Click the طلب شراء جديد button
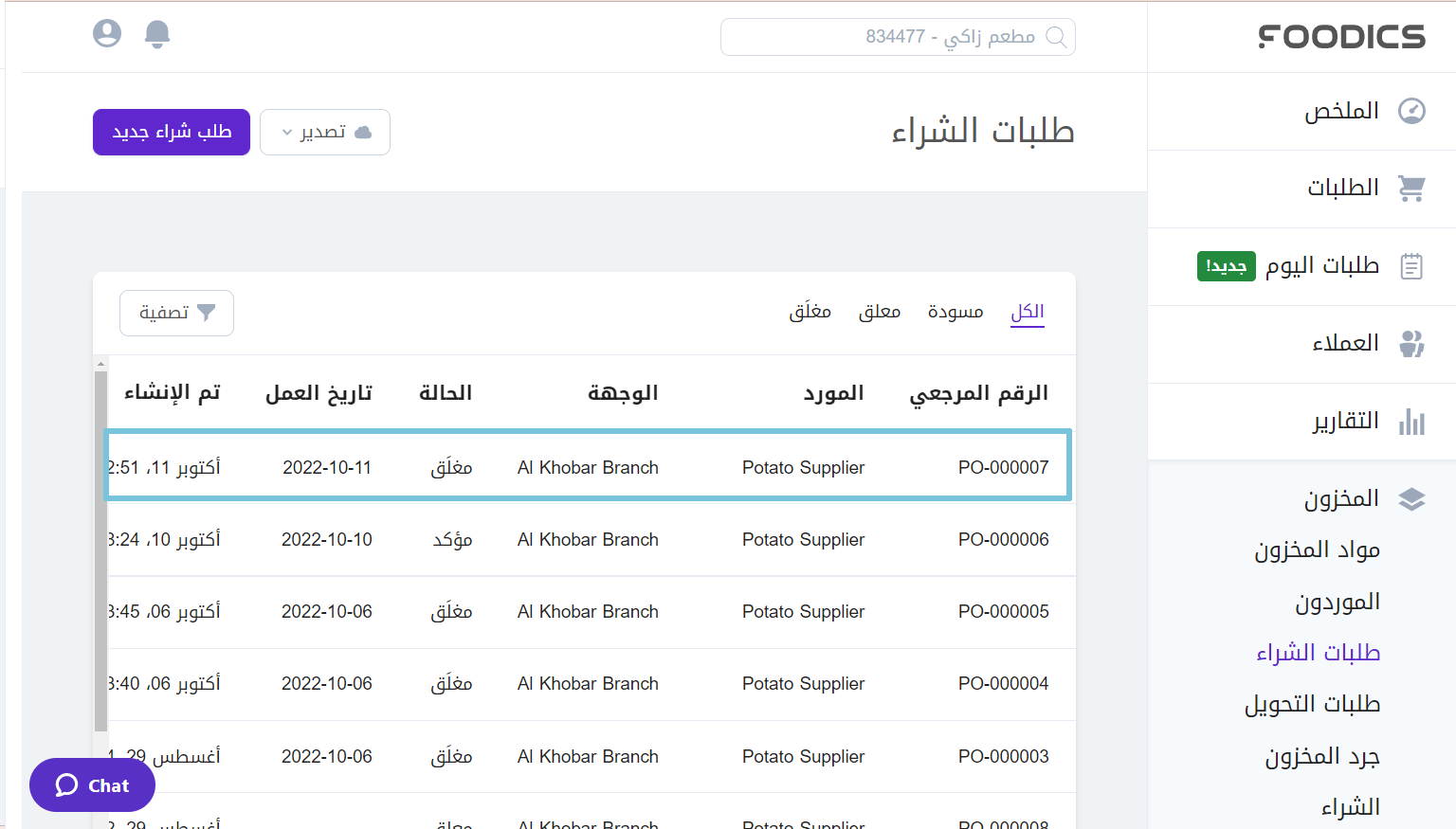 (x=171, y=132)
